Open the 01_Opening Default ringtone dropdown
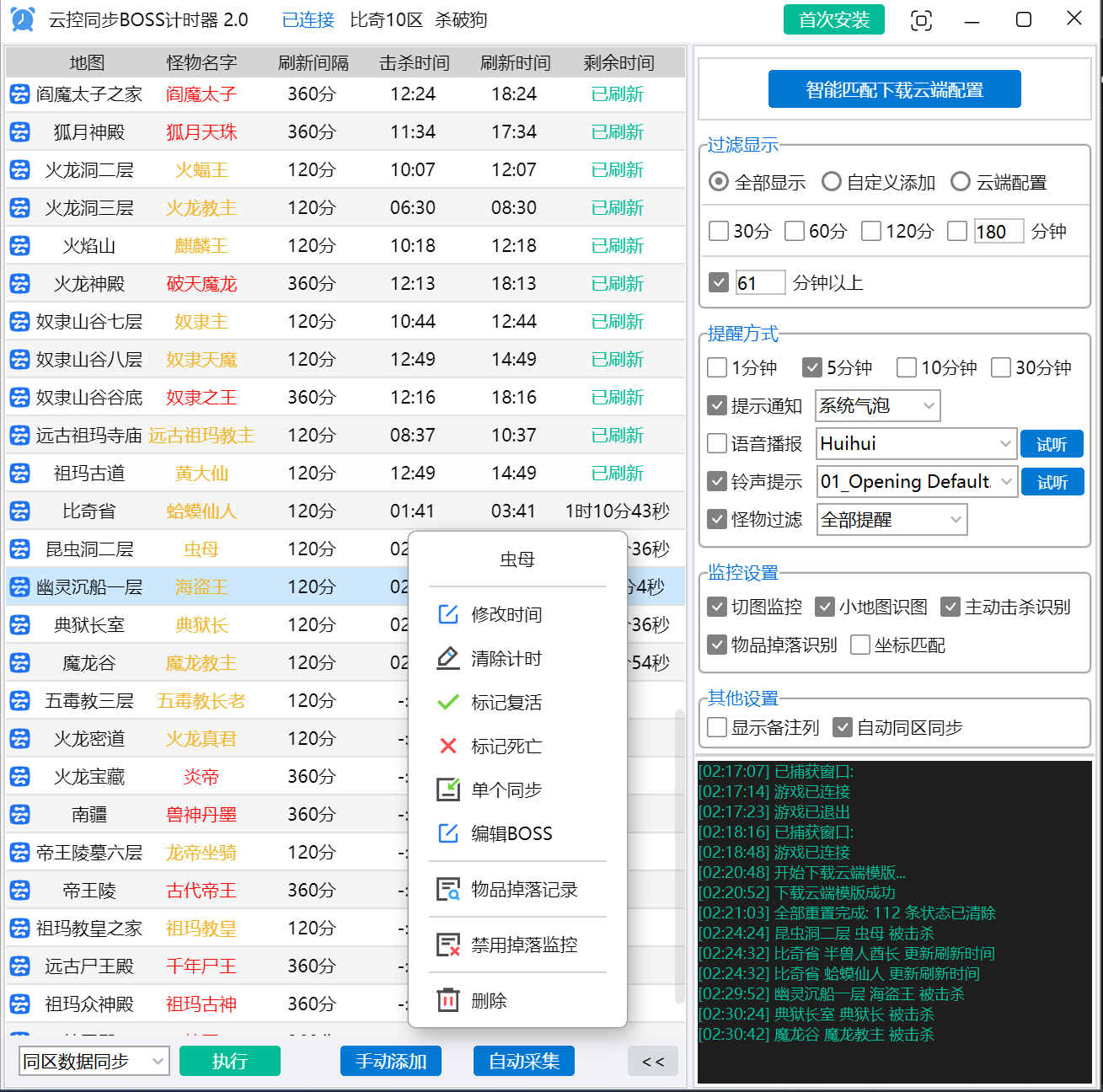This screenshot has width=1103, height=1092. pyautogui.click(x=917, y=481)
